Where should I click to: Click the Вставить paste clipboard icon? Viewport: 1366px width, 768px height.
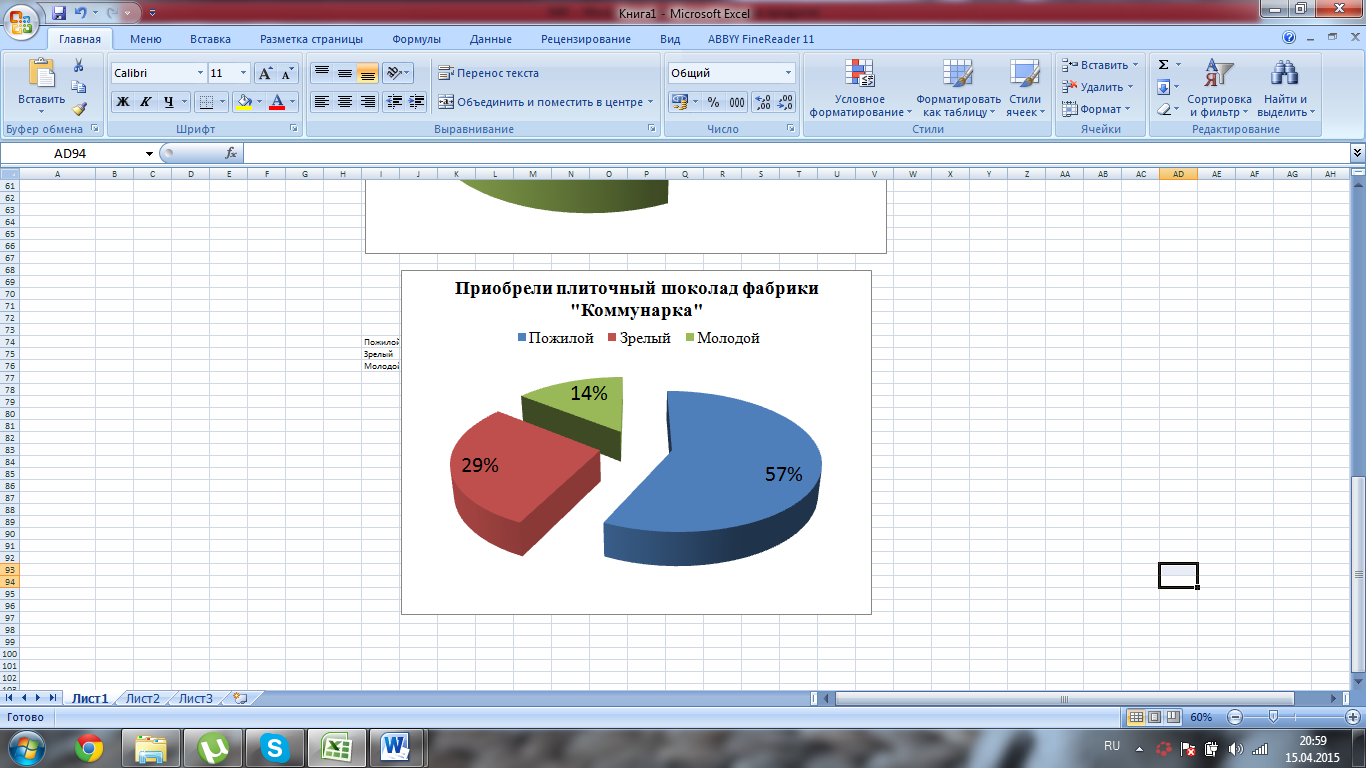41,74
